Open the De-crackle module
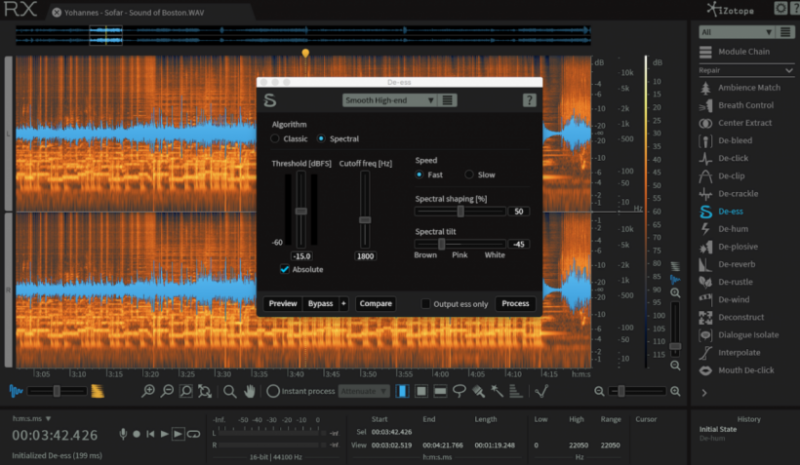The height and width of the screenshot is (465, 800). 740,193
